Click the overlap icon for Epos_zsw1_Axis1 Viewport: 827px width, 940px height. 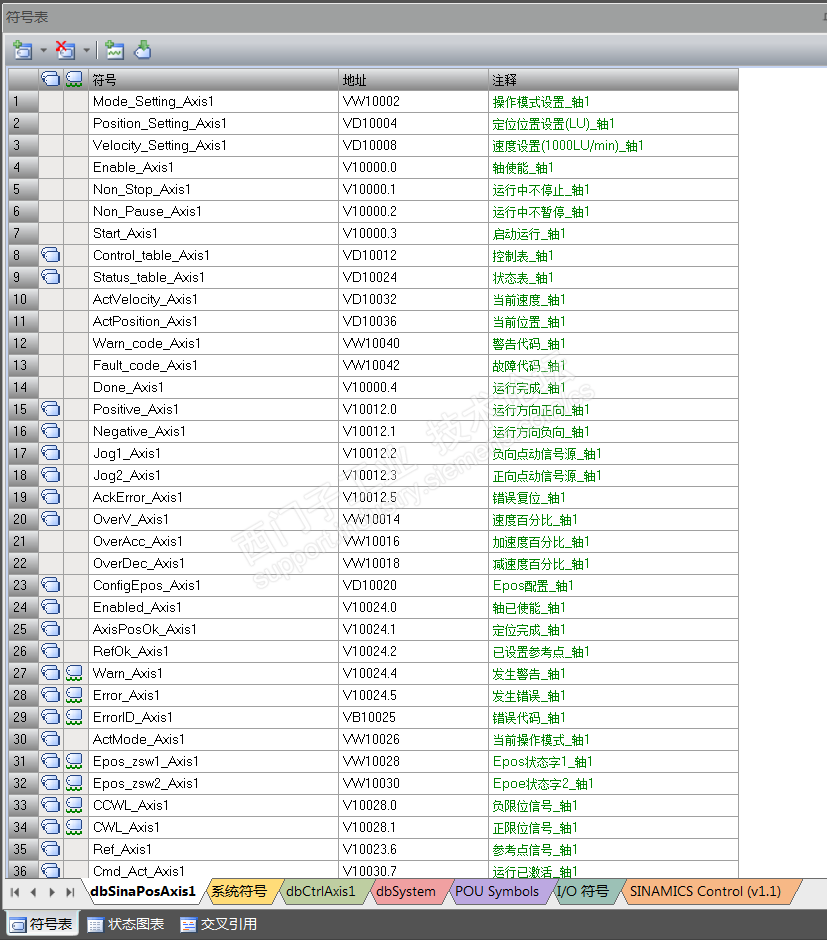pyautogui.click(x=51, y=761)
